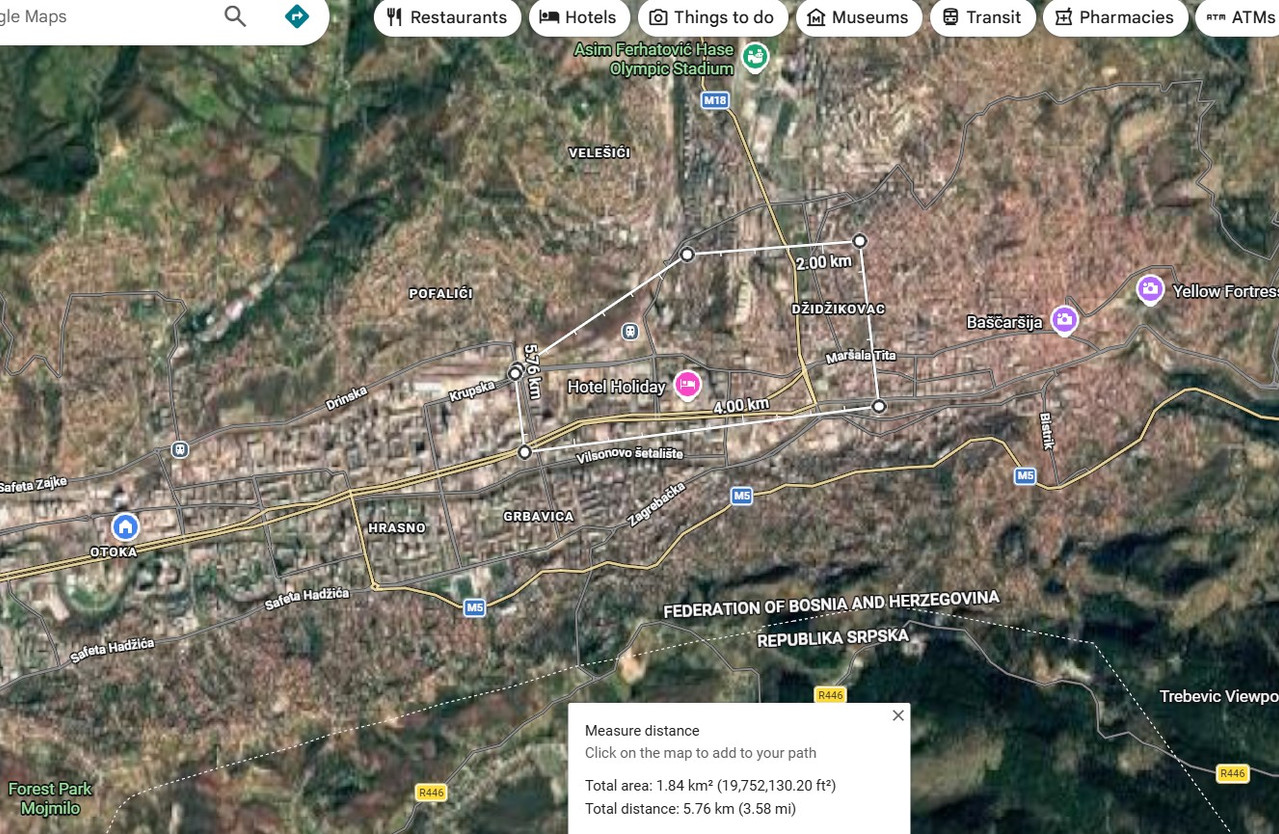Image resolution: width=1279 pixels, height=834 pixels.
Task: Click the Džidžikovac label
Action: click(838, 309)
